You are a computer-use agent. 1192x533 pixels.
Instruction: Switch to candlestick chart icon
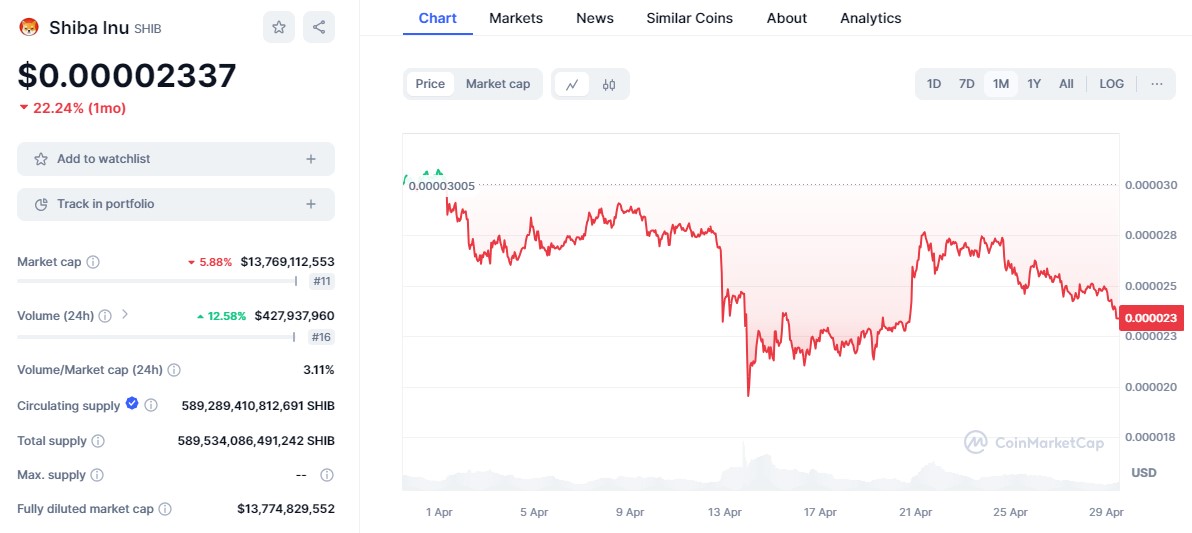pos(609,84)
